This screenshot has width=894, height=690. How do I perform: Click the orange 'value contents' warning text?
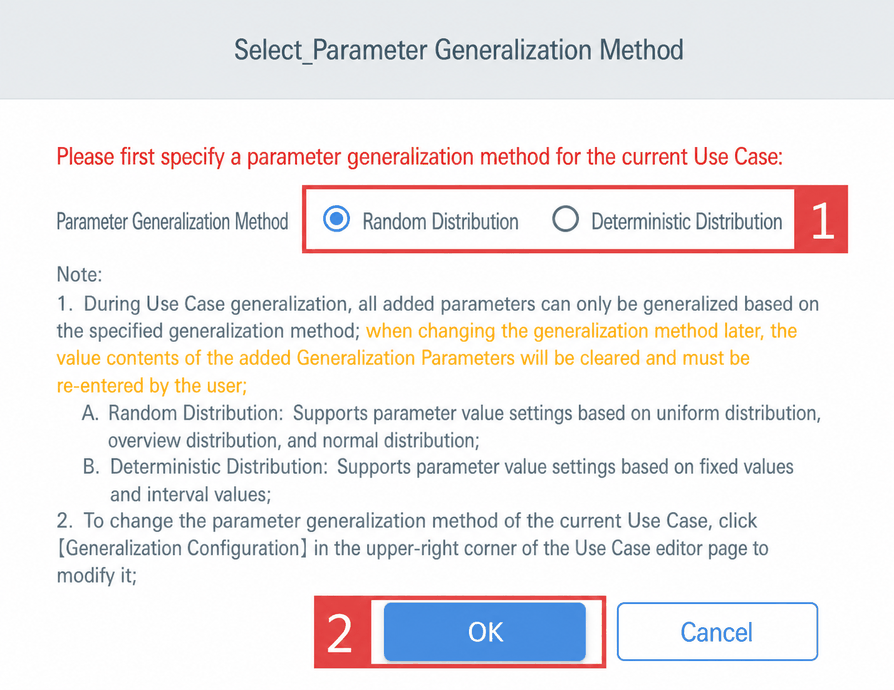pyautogui.click(x=403, y=358)
